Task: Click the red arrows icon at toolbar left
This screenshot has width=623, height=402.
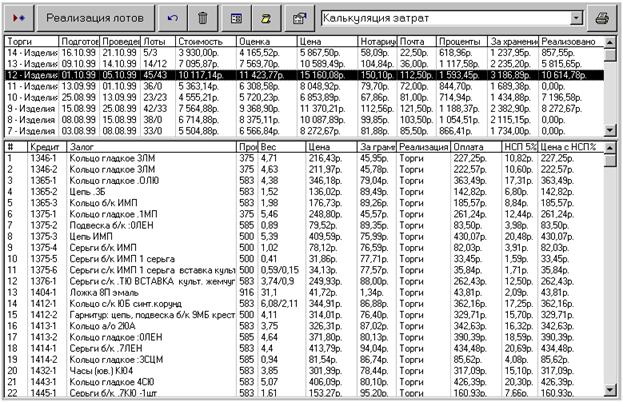Action: [21, 18]
